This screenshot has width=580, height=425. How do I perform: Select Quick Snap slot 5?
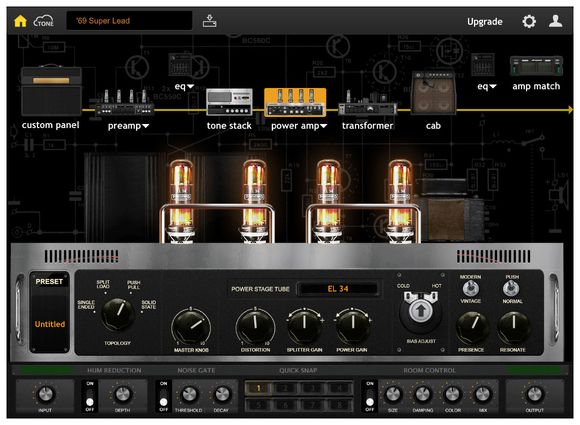259,405
